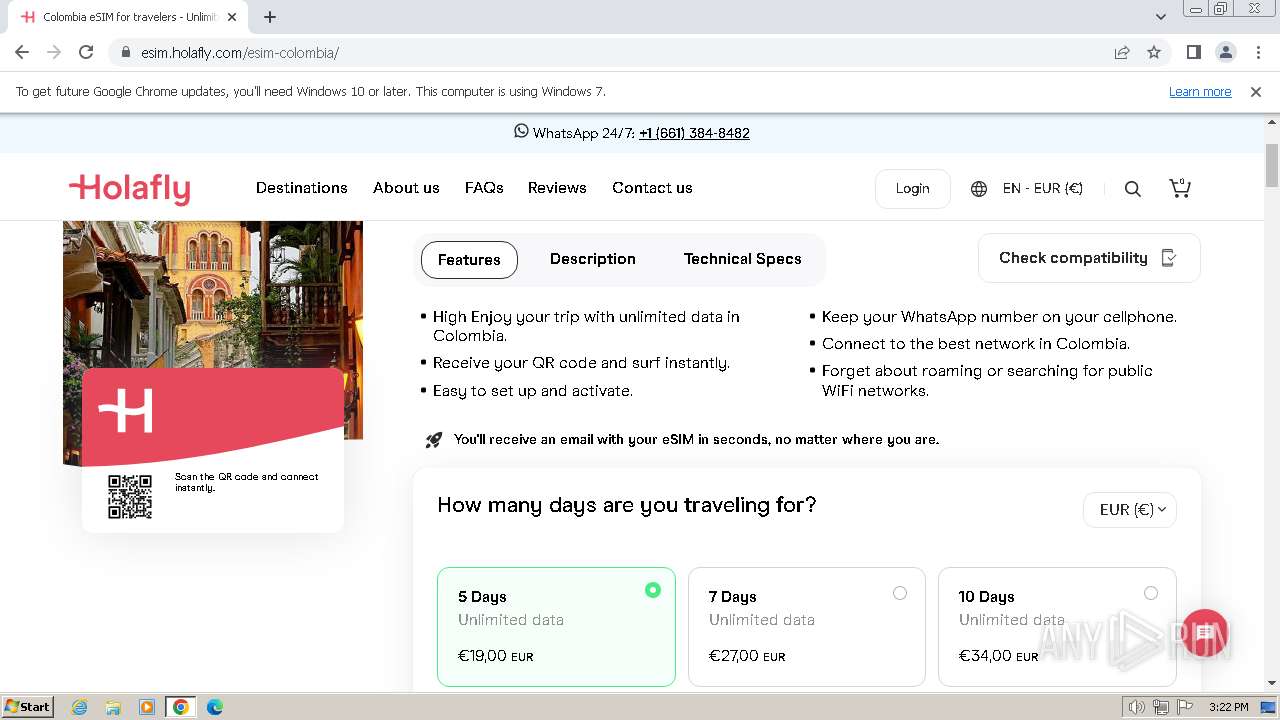Click the WhatsApp phone number link

click(x=694, y=133)
